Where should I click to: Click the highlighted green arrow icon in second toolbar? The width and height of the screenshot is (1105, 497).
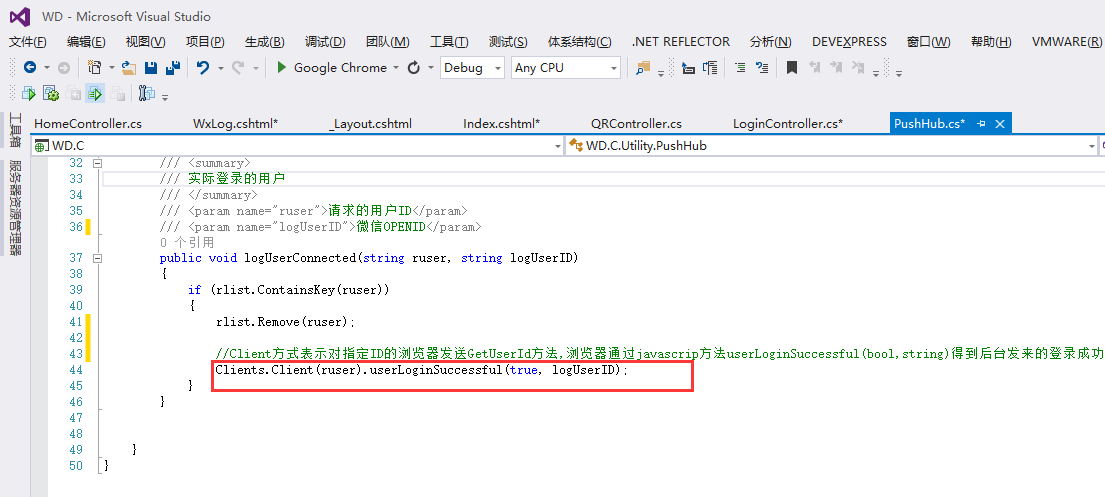pyautogui.click(x=95, y=93)
